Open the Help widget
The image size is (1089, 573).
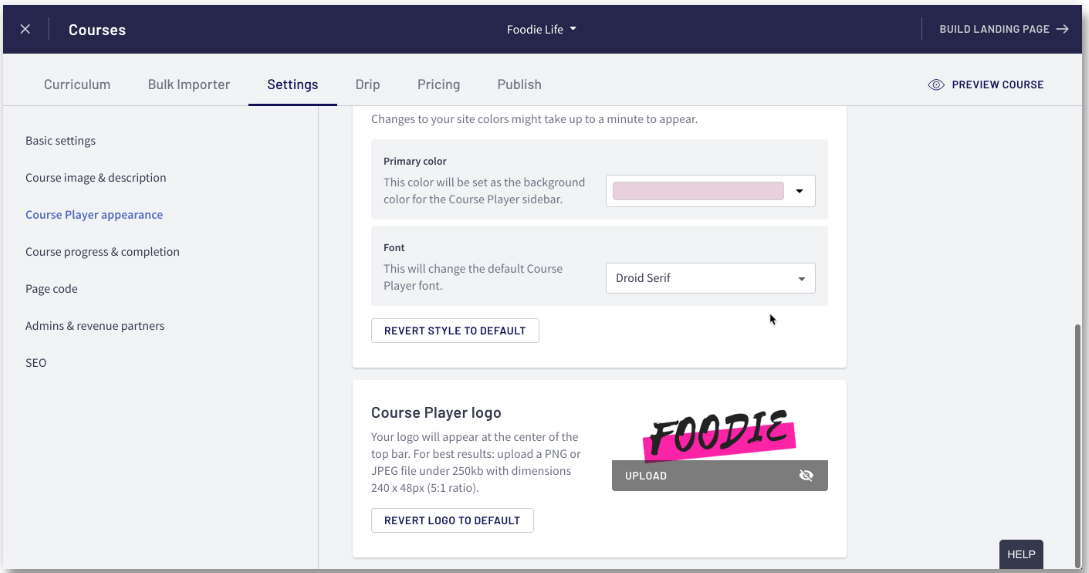tap(1020, 554)
